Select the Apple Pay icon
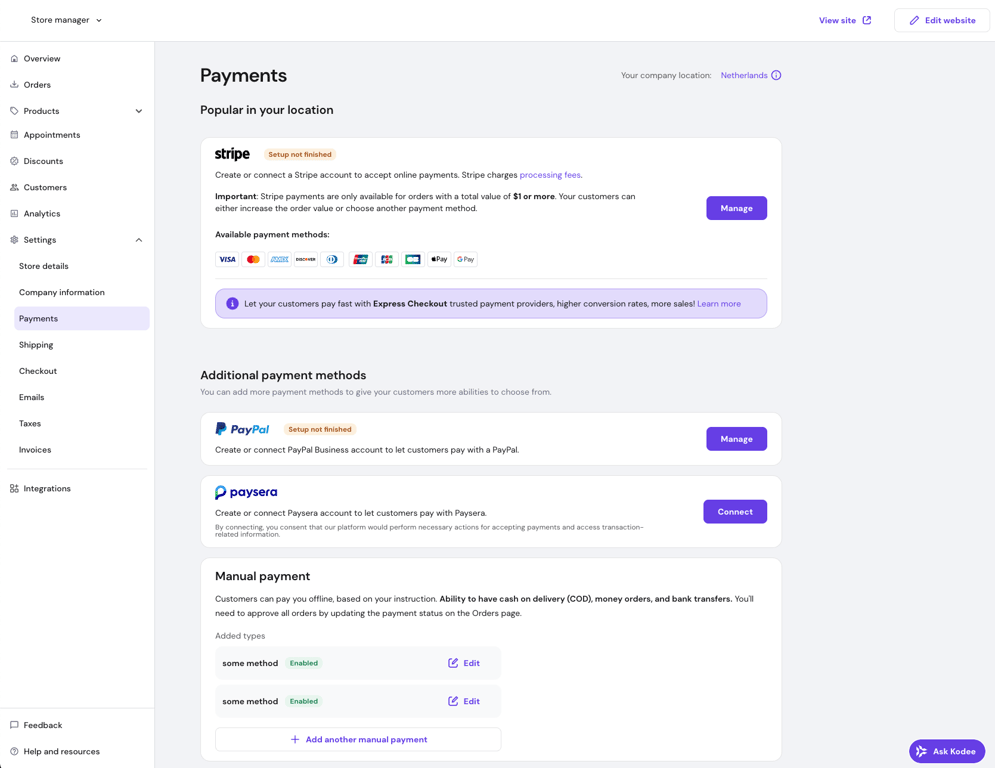The width and height of the screenshot is (995, 768). 438,259
